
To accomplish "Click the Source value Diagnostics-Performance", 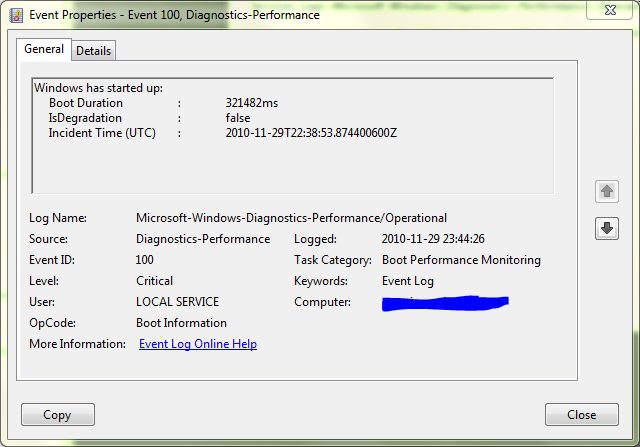I will [203, 239].
